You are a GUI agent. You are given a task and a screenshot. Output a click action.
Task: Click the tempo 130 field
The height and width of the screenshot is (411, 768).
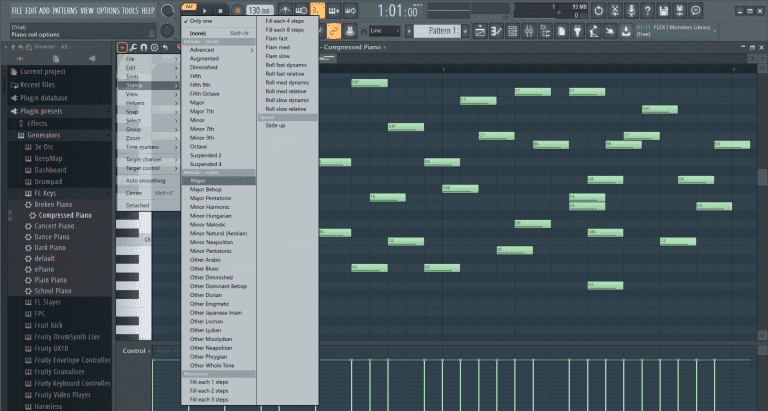pos(260,10)
